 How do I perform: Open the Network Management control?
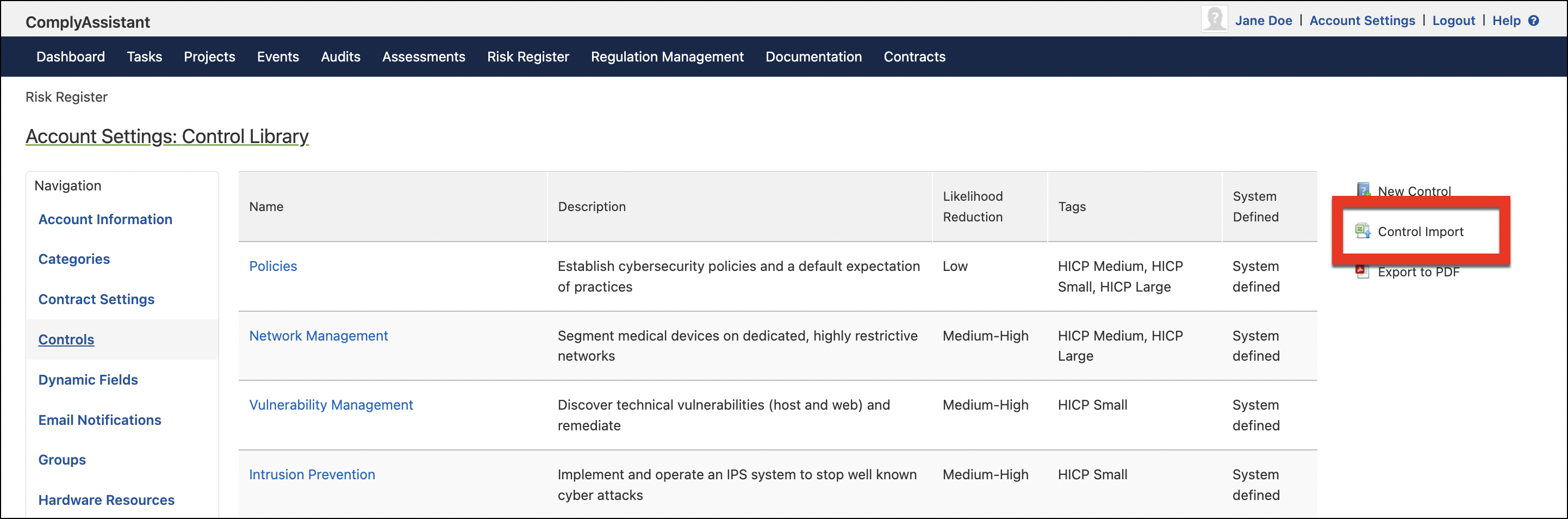[x=319, y=336]
